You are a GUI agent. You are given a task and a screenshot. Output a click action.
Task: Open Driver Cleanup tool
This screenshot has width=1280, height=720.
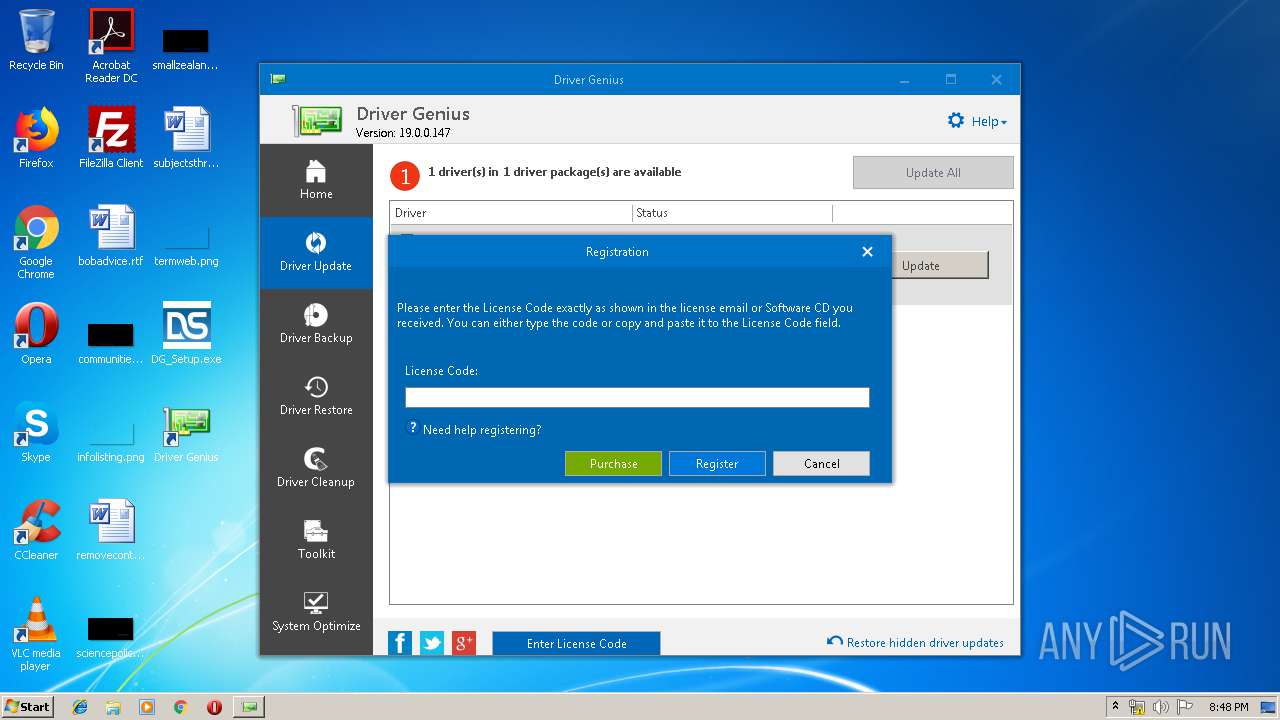pyautogui.click(x=316, y=468)
